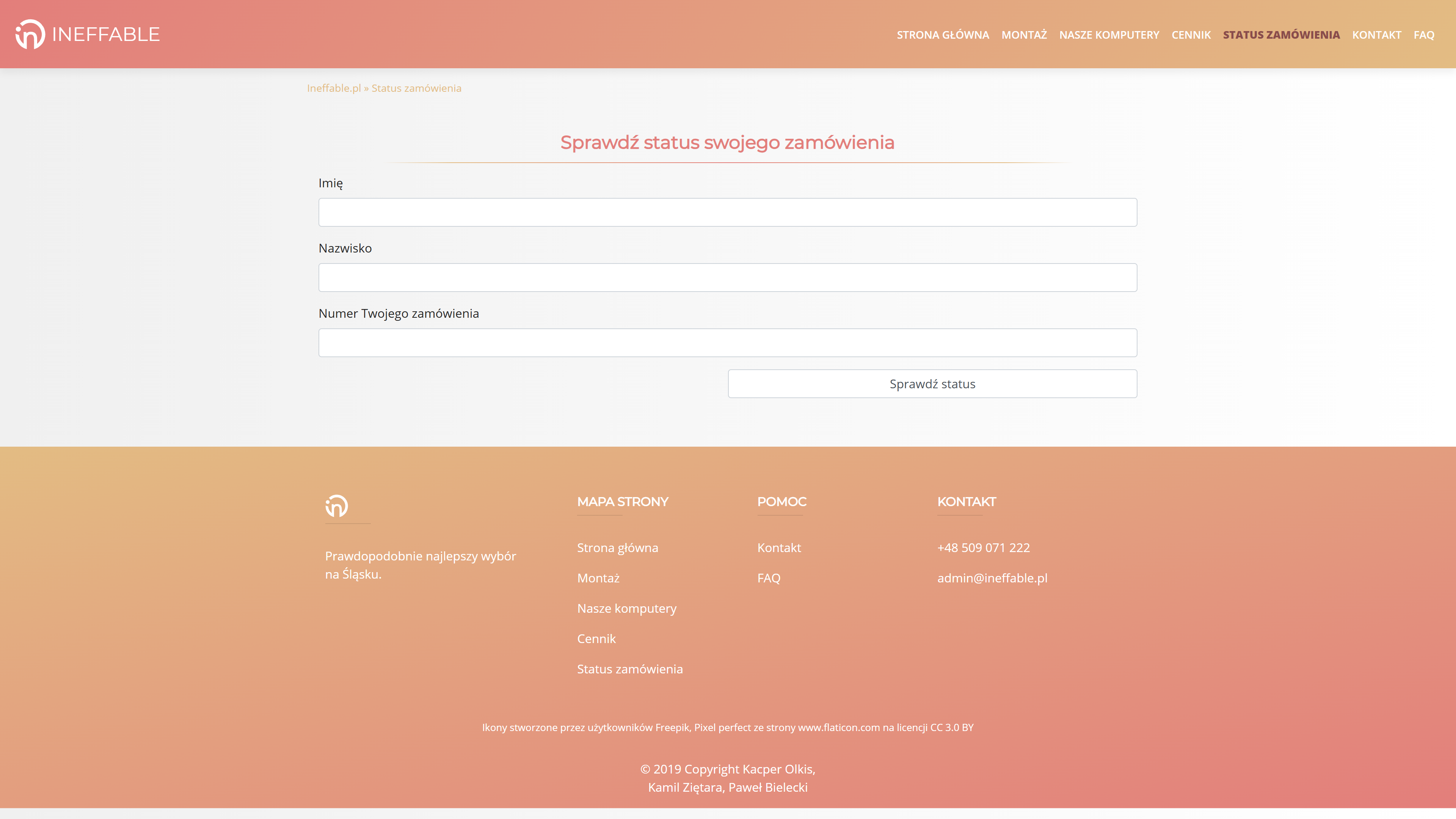Image resolution: width=1456 pixels, height=819 pixels.
Task: Click inside the Nazwisko input field
Action: (x=728, y=277)
